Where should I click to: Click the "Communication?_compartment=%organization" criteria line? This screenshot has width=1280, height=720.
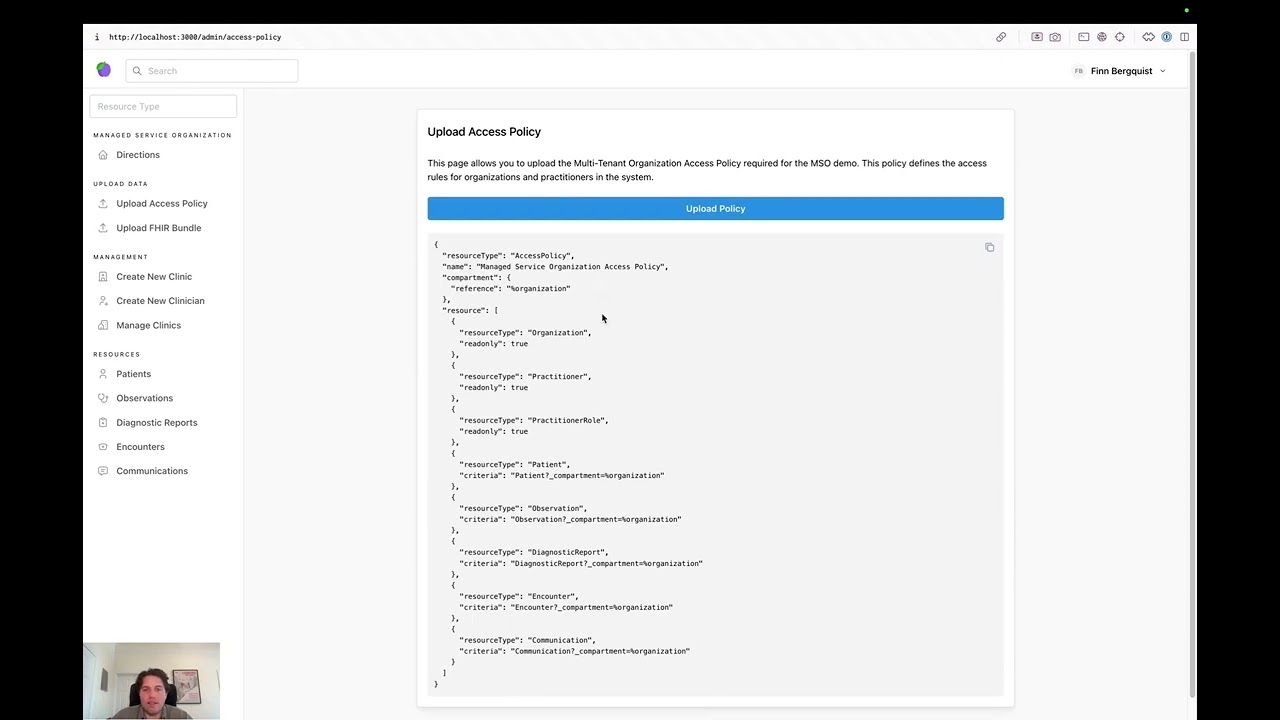point(574,652)
